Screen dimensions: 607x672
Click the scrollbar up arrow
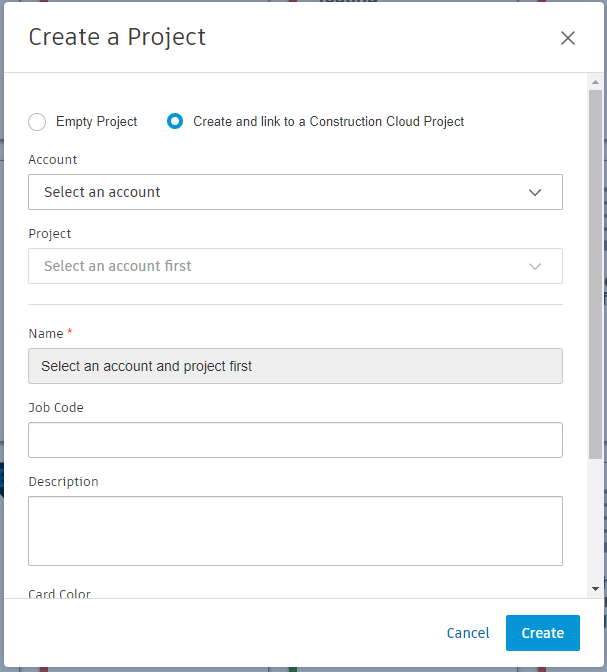tap(596, 81)
